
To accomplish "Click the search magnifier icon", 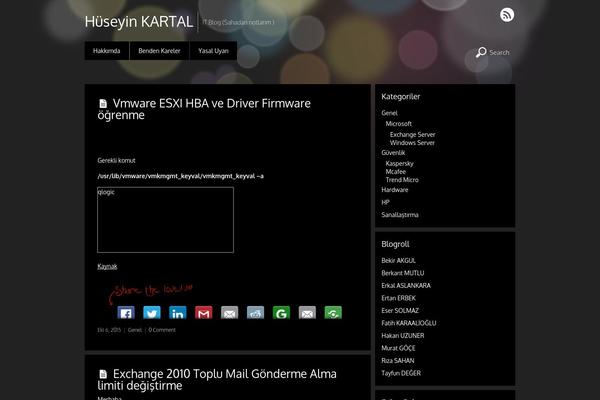I will coord(481,52).
